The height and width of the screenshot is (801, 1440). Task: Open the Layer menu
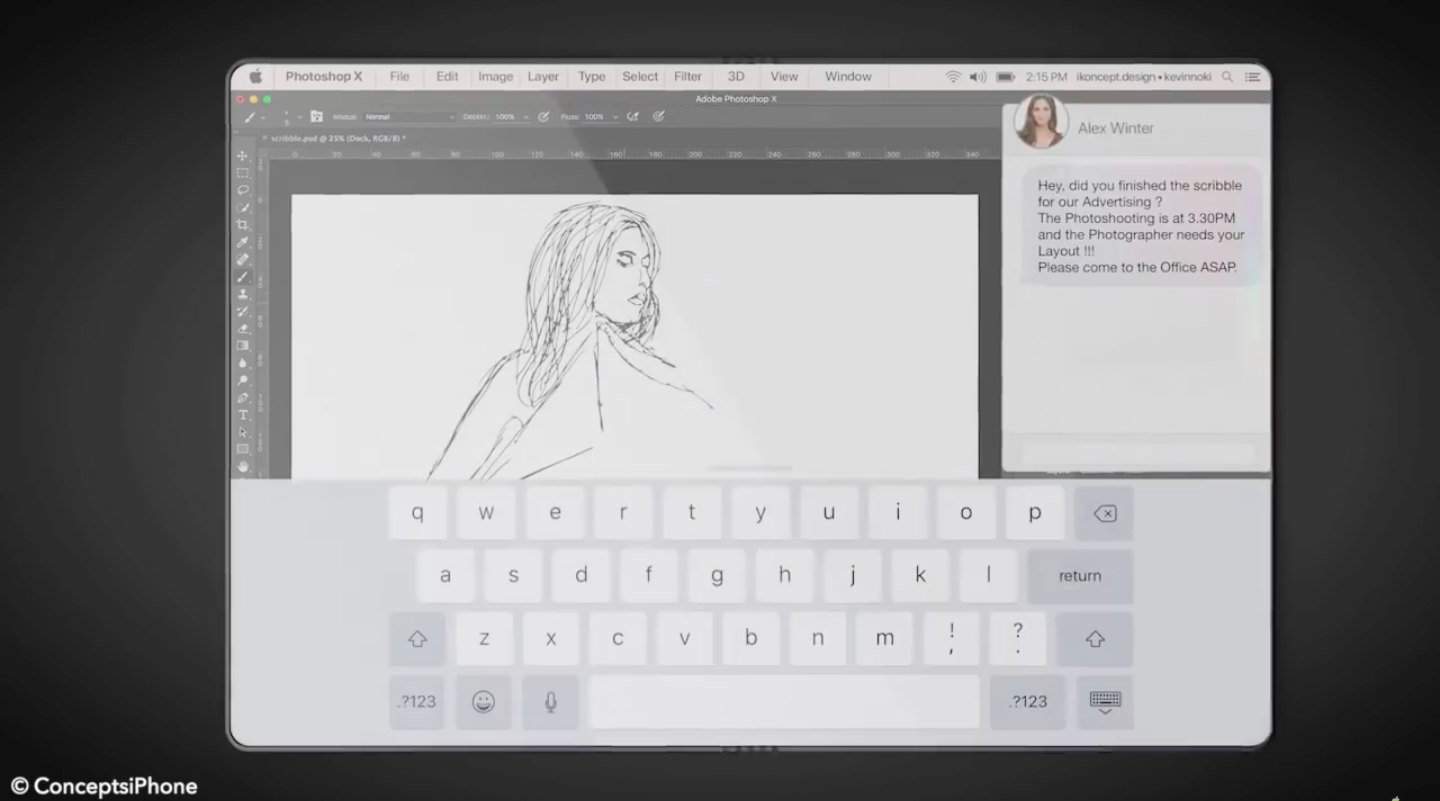(543, 77)
